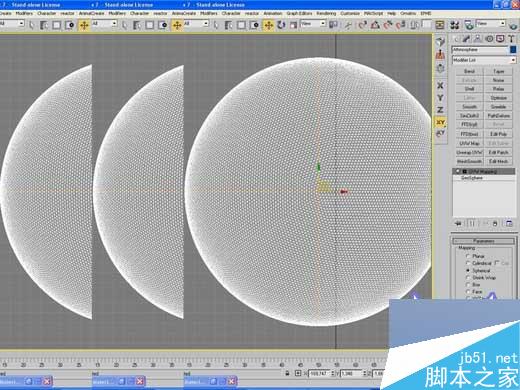Open the Utilities hammer tab
Viewport: 520px width, 390px height.
511,39
